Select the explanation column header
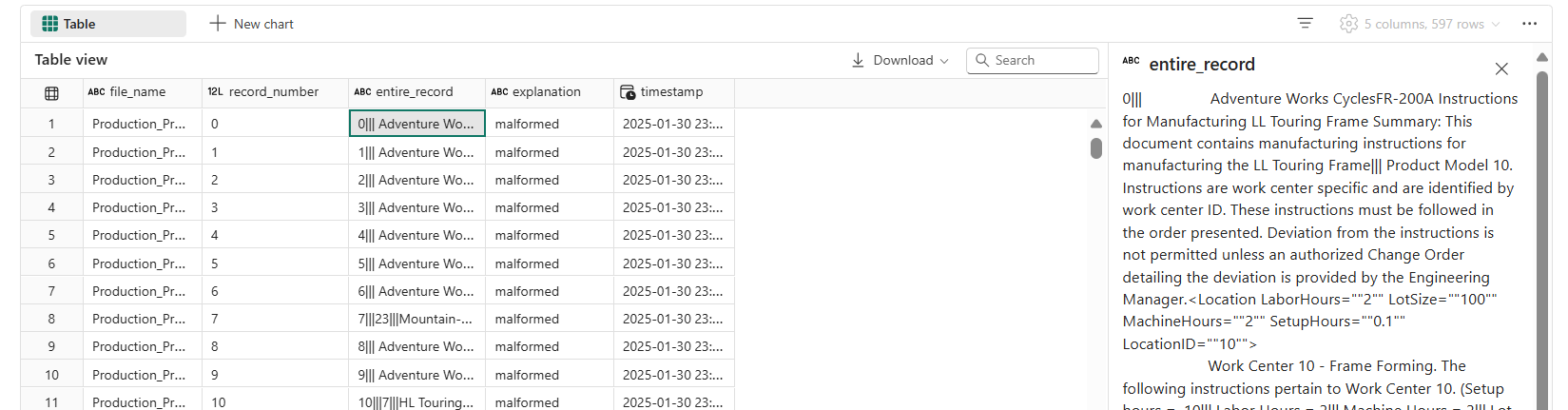 tap(546, 92)
